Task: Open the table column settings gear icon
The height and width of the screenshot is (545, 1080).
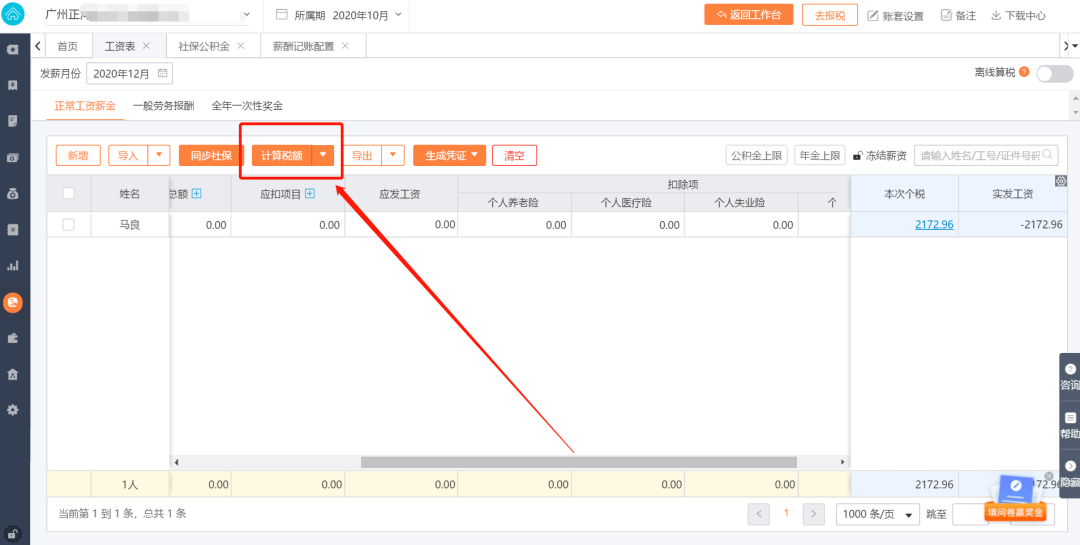Action: tap(1061, 181)
